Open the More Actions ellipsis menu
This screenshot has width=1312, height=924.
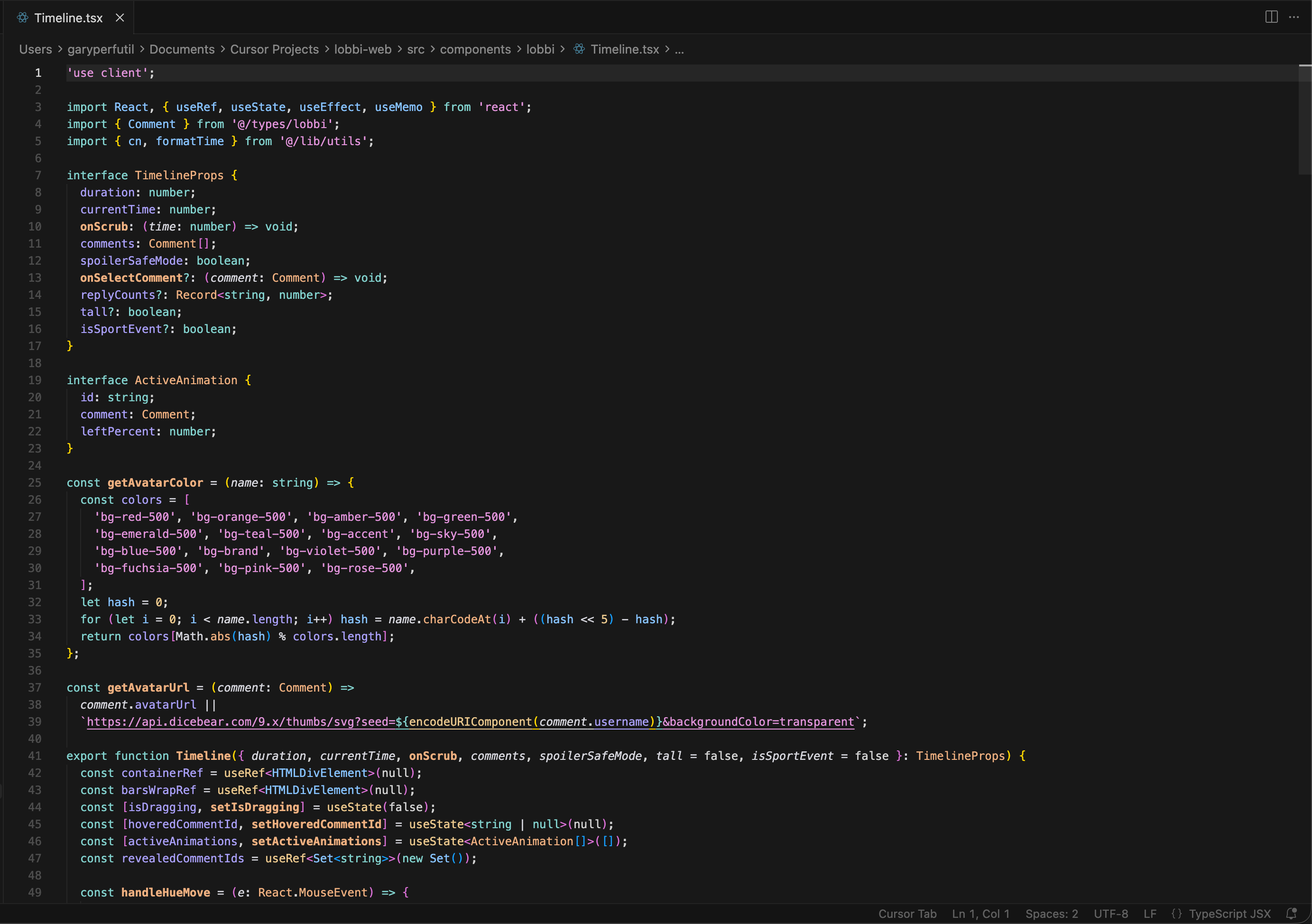point(1294,17)
